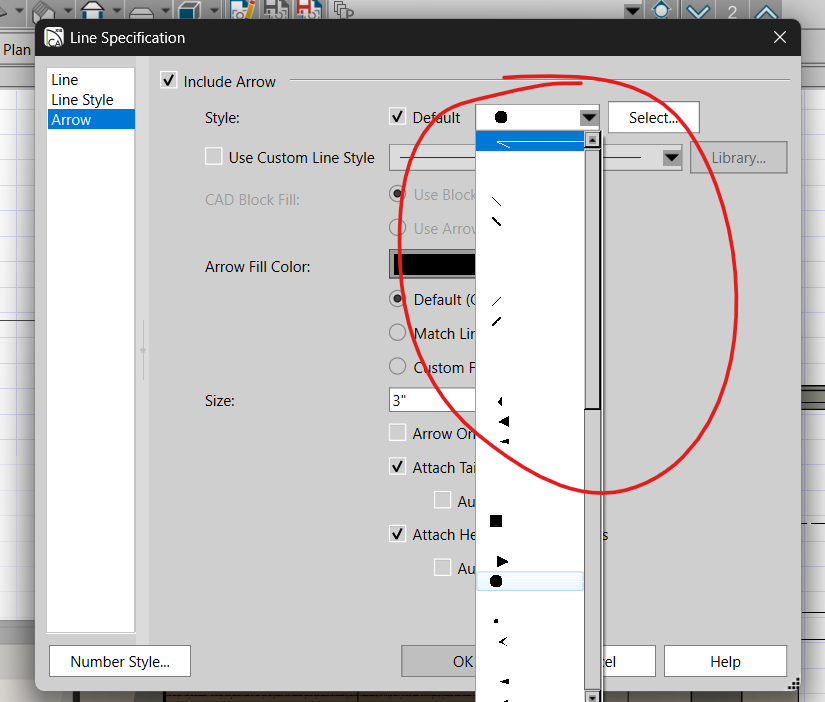Toggle the Auto checkbox under Attach Head
The height and width of the screenshot is (702, 825).
[442, 567]
